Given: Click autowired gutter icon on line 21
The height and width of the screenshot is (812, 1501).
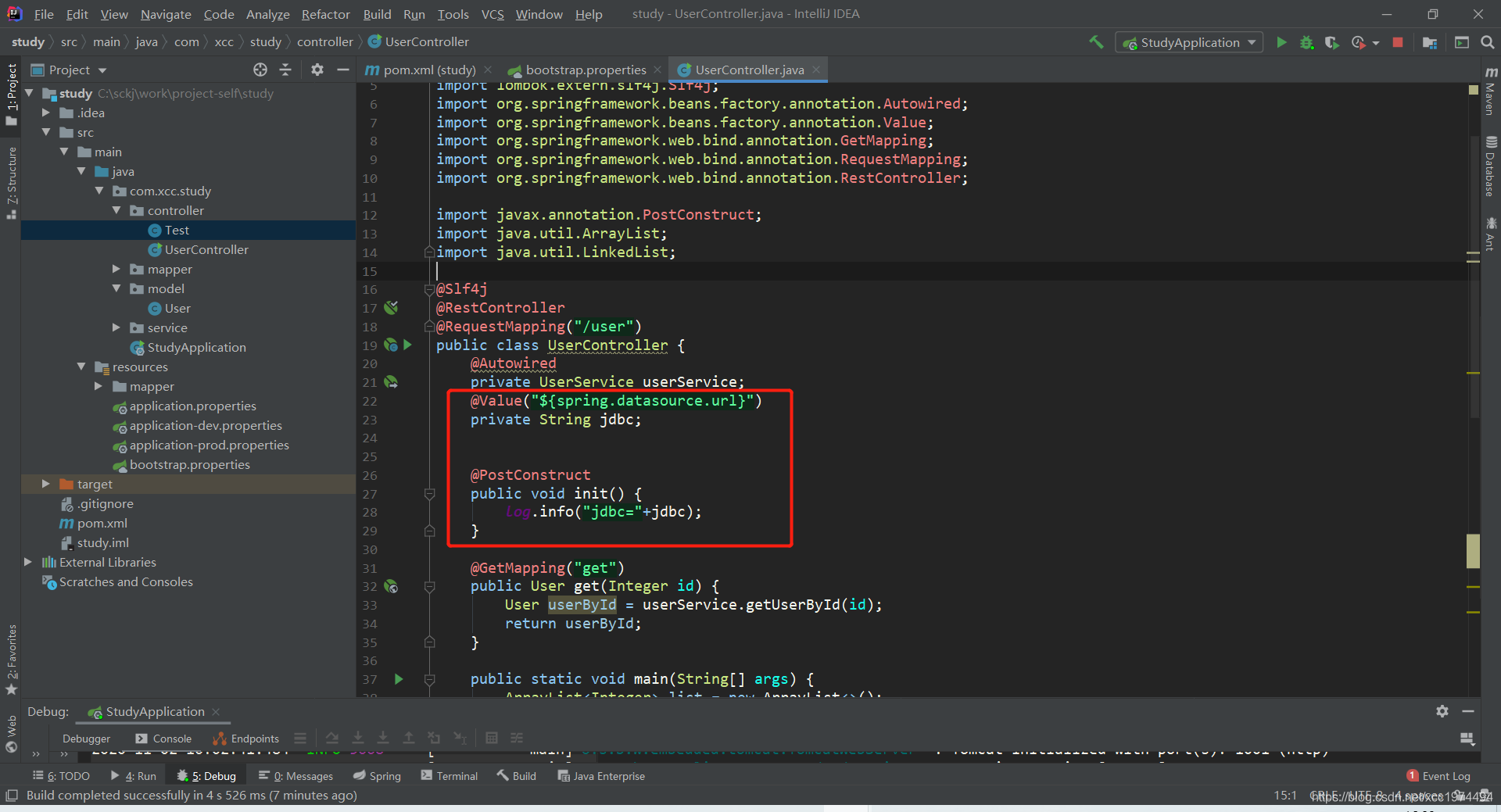Looking at the screenshot, I should pyautogui.click(x=391, y=382).
